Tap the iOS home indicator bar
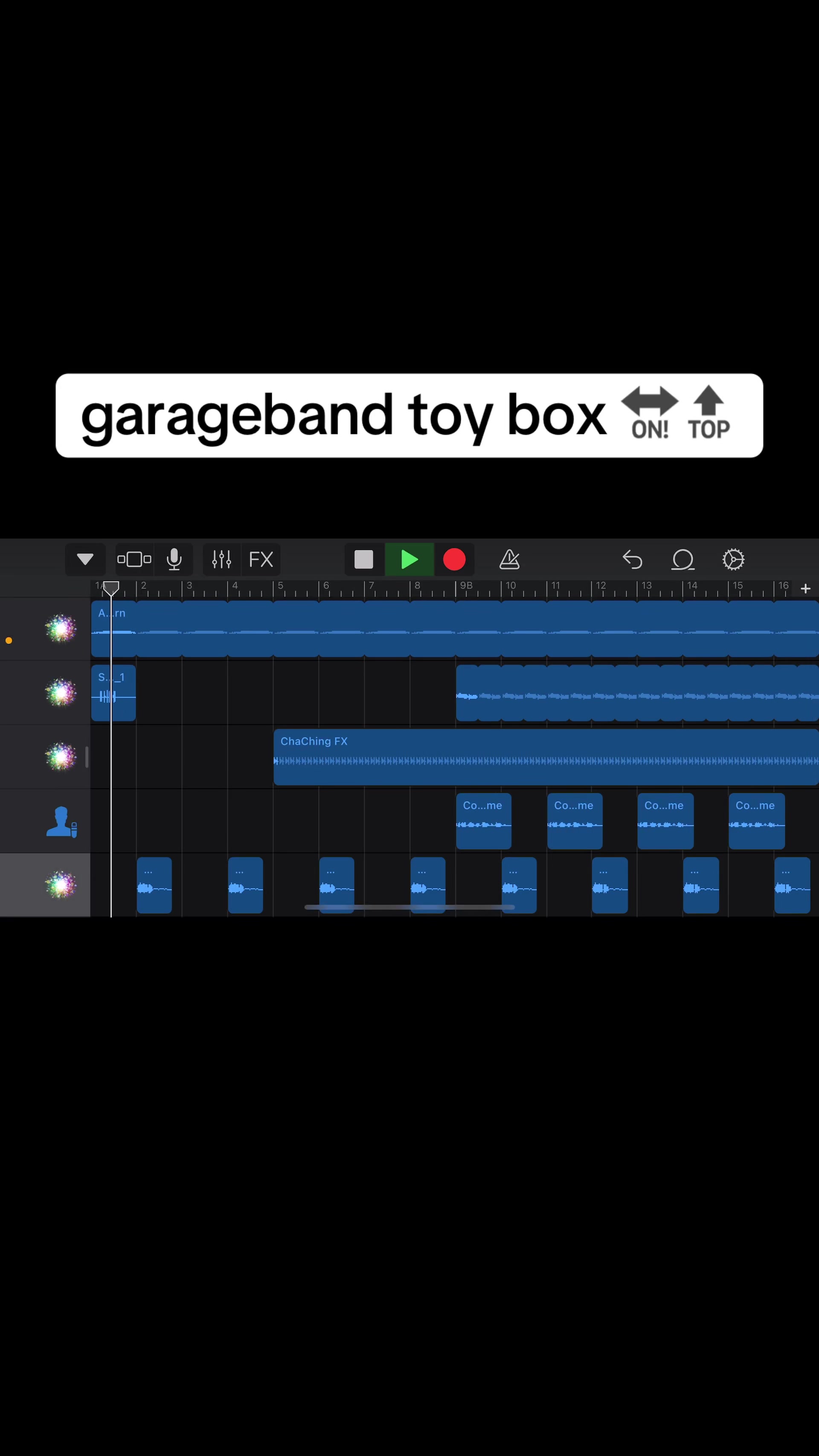Viewport: 819px width, 1456px height. (x=409, y=907)
